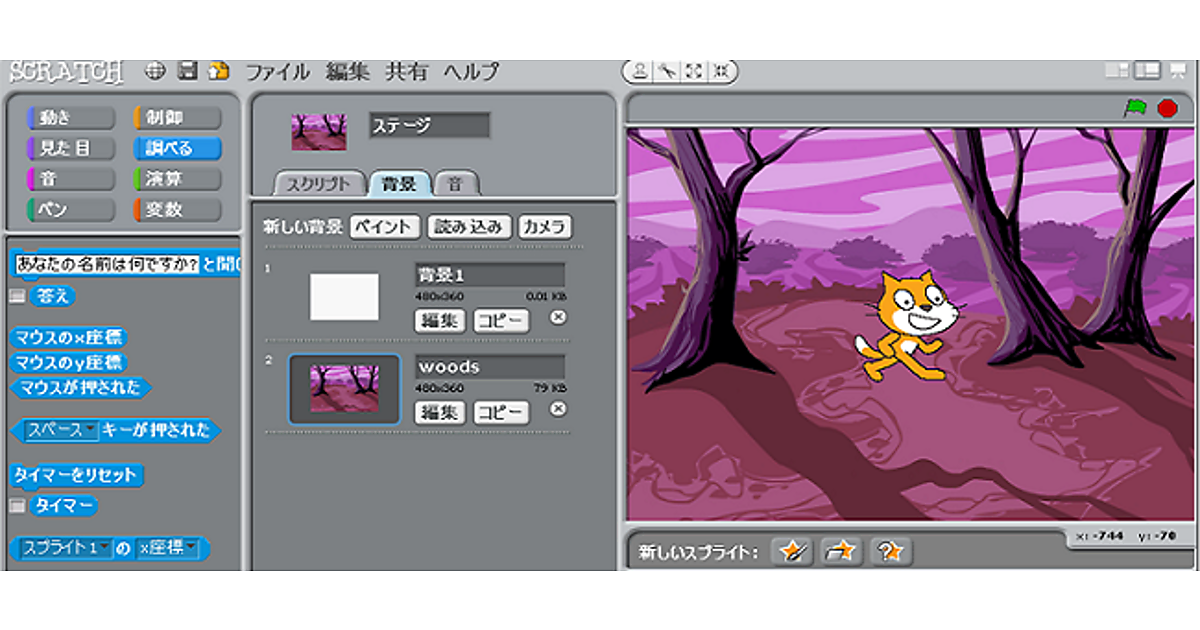Click the マウスのy座標 block
1200x630 pixels.
coord(70,362)
